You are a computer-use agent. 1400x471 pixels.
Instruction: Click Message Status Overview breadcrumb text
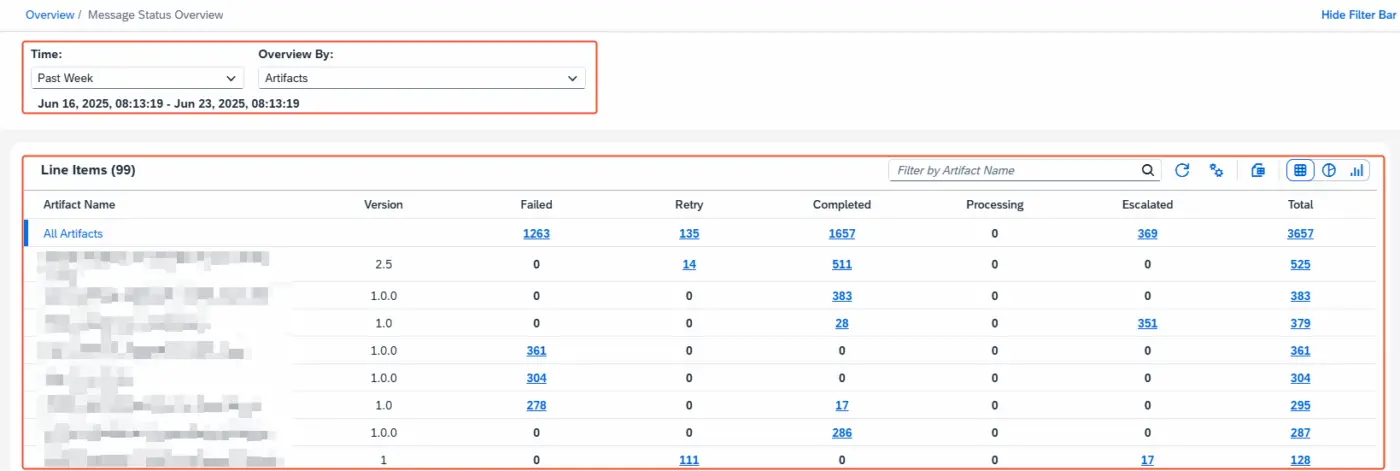(156, 15)
